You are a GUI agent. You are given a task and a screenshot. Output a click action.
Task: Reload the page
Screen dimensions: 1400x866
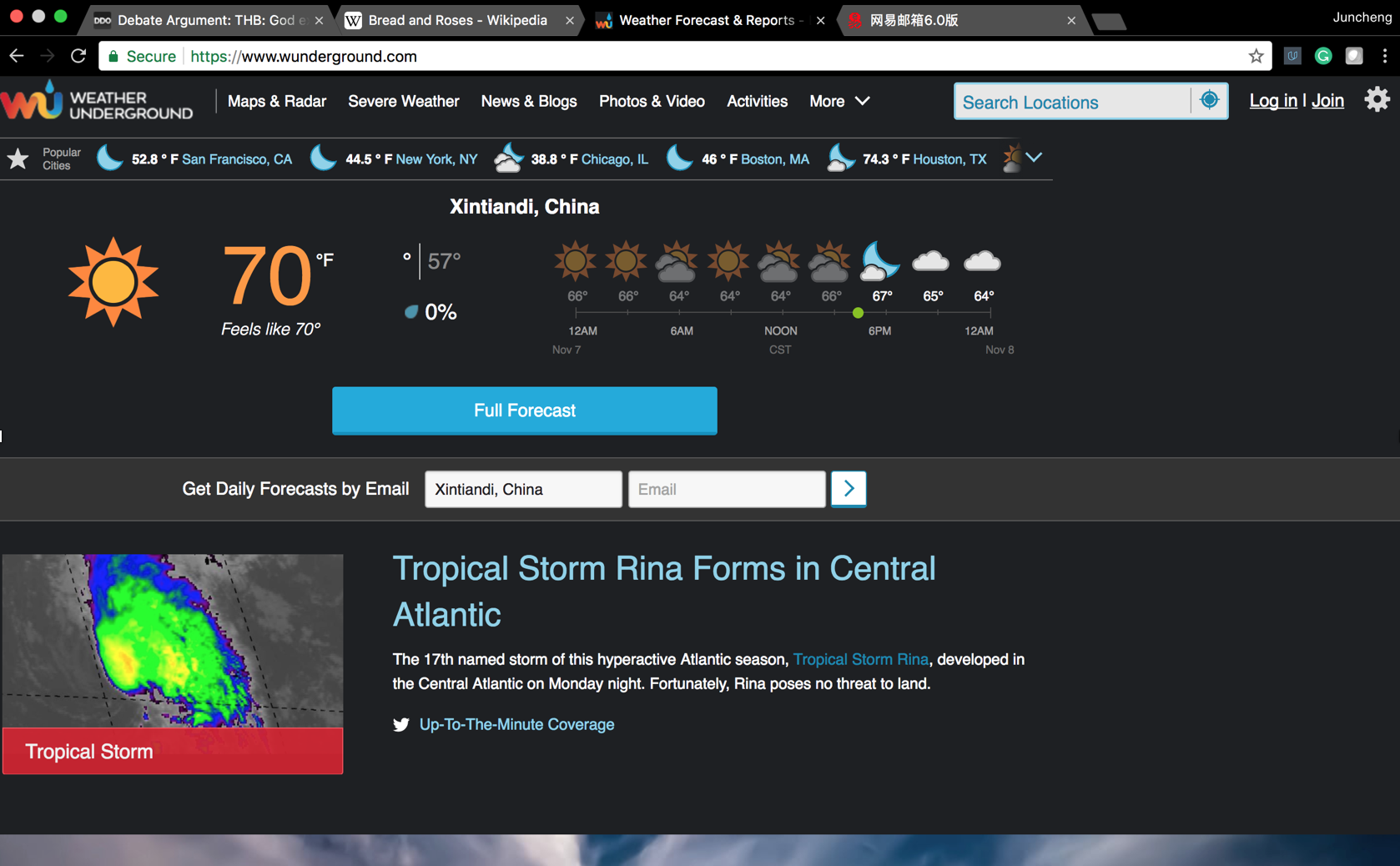click(x=78, y=56)
